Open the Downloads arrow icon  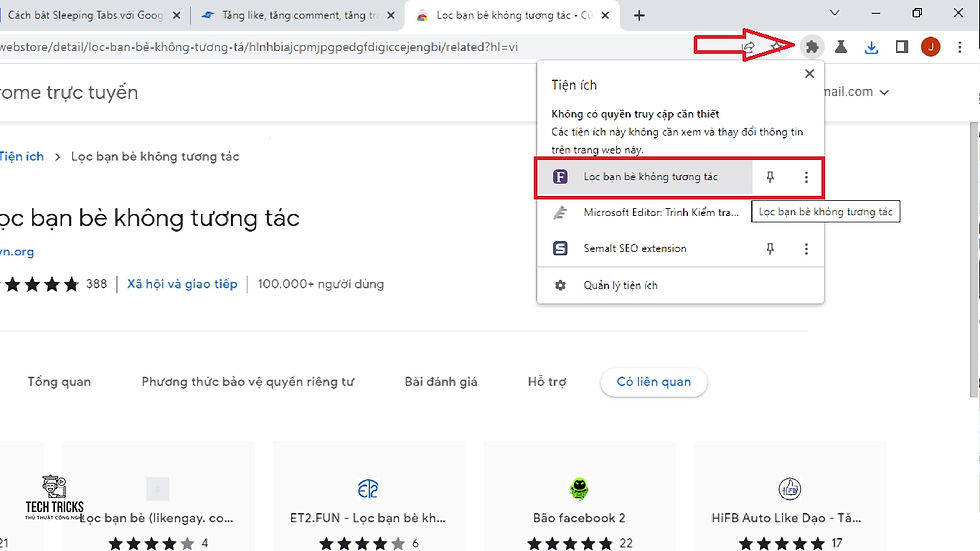871,47
